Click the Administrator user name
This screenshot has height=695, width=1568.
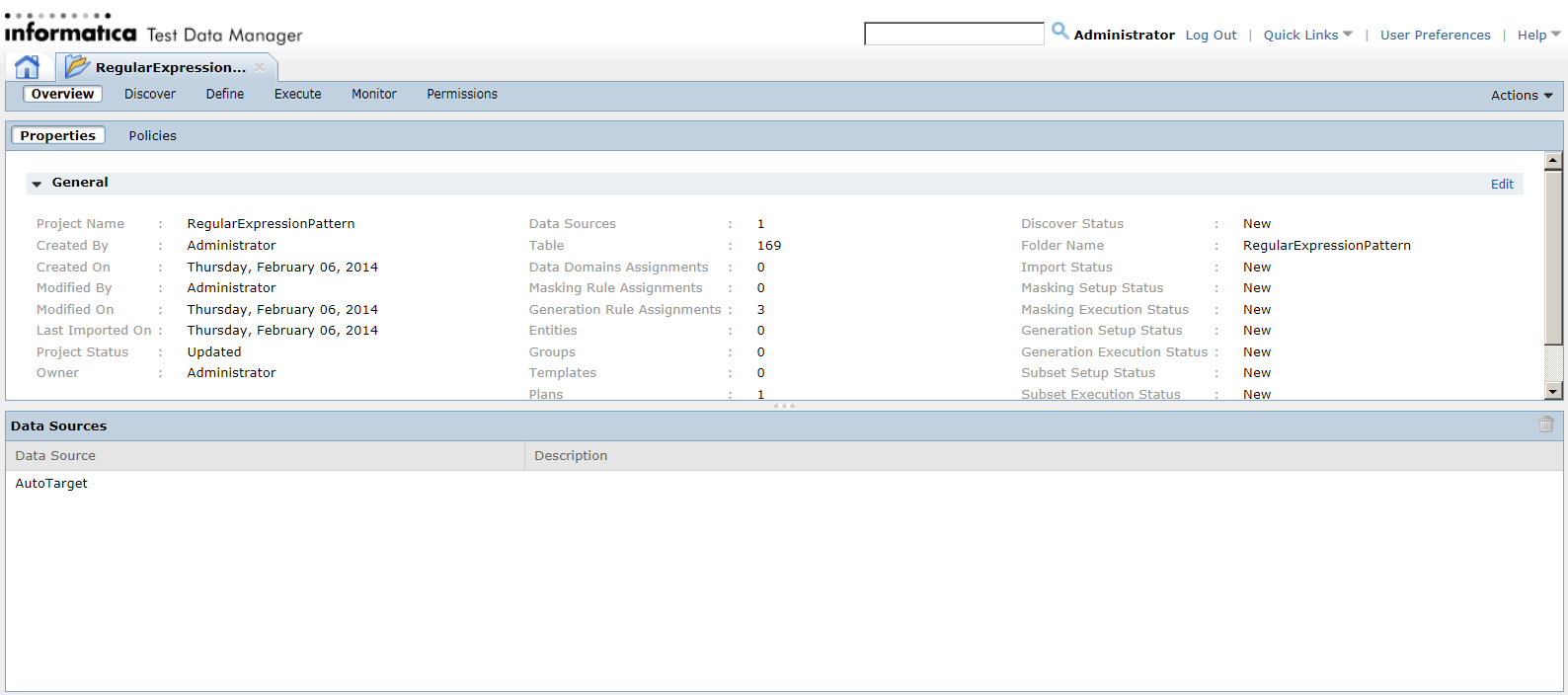tap(1124, 35)
